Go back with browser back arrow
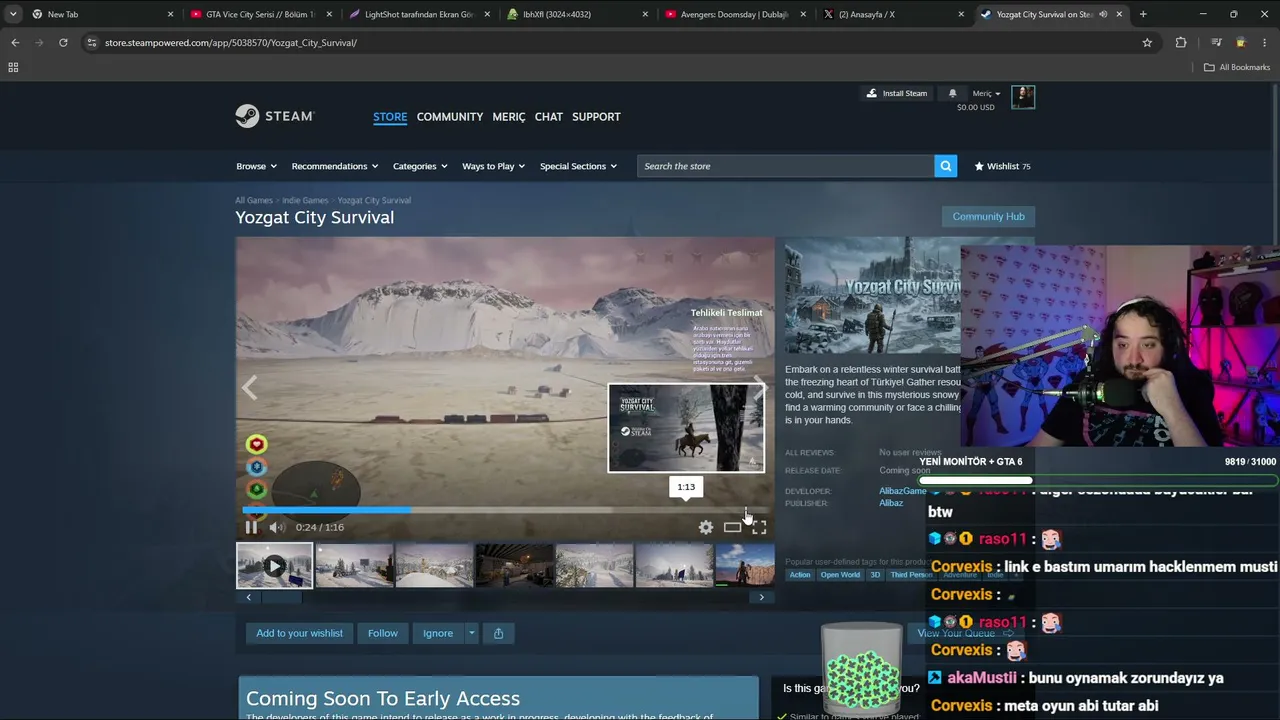The height and width of the screenshot is (720, 1280). pos(15,43)
